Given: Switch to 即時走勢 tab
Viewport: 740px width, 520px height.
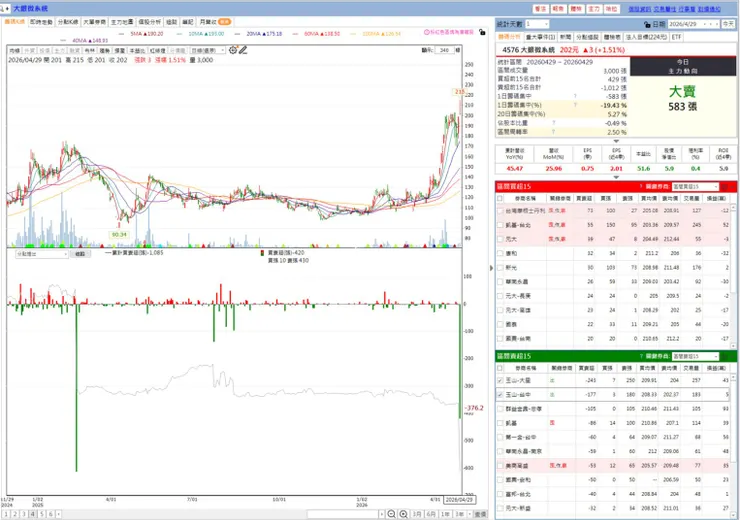Looking at the screenshot, I should (x=41, y=22).
